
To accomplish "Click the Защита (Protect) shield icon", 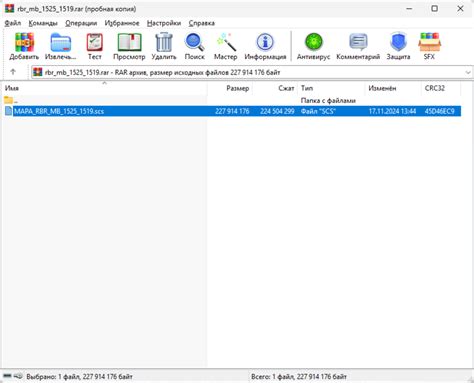I will [398, 46].
